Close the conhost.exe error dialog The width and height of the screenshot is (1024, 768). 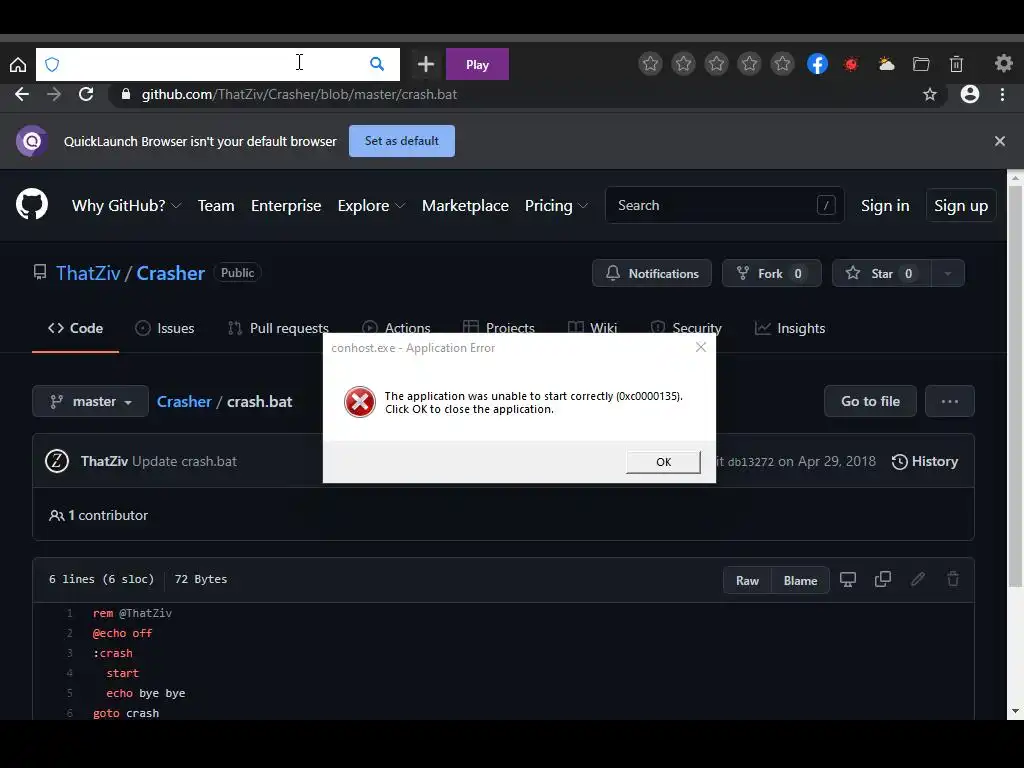click(701, 347)
